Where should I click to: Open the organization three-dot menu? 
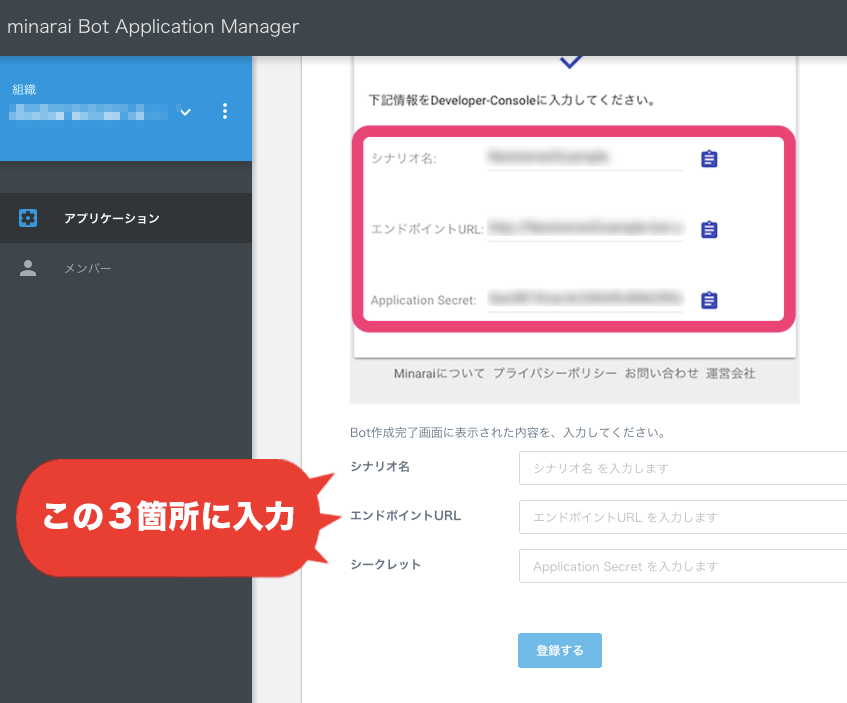(225, 111)
